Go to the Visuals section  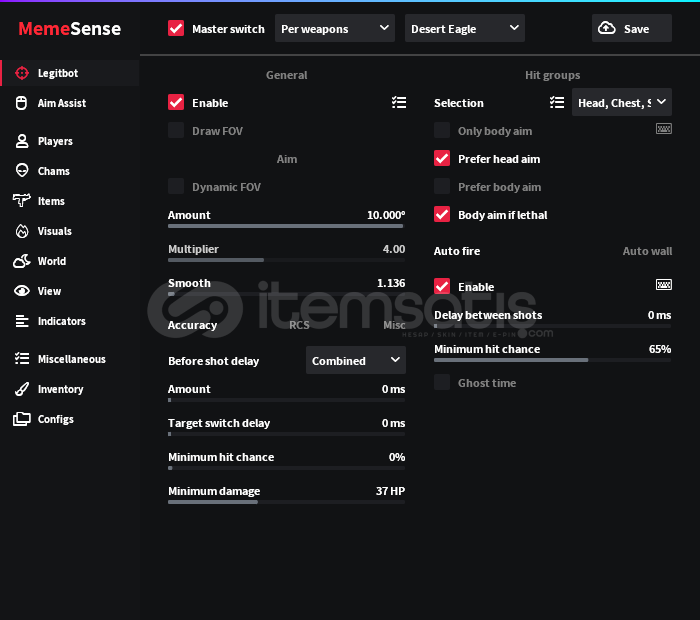point(70,231)
